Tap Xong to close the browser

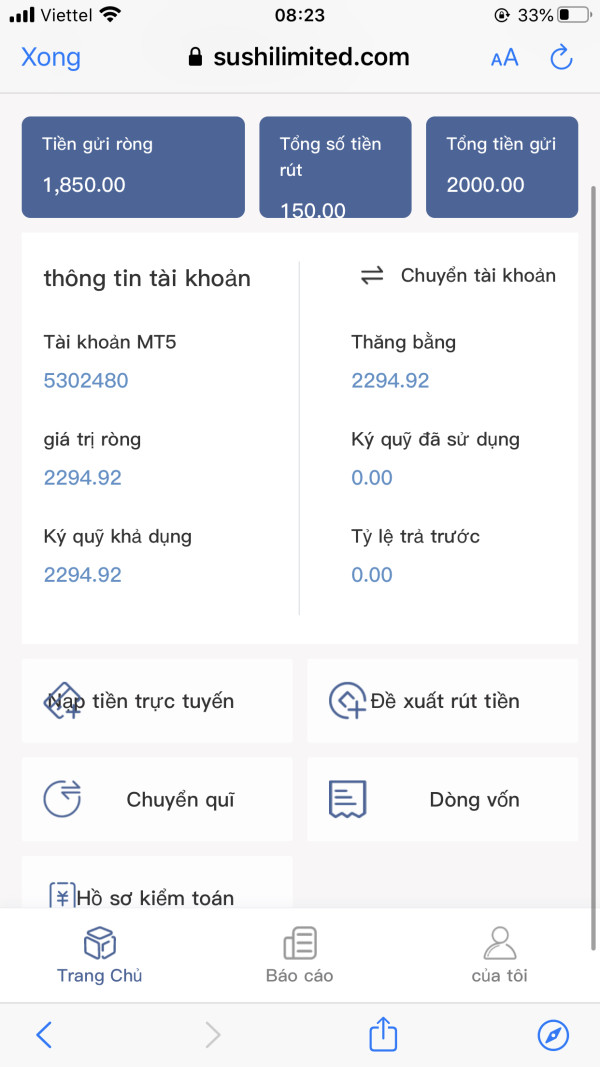pyautogui.click(x=50, y=57)
